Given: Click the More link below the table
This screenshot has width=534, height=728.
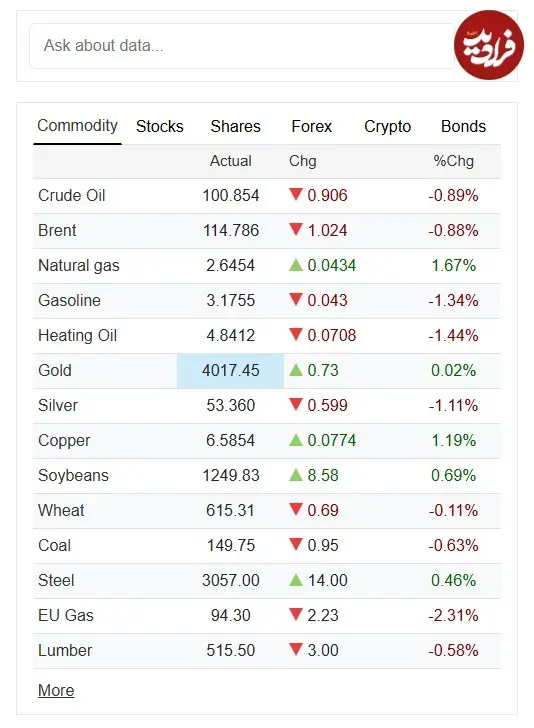Looking at the screenshot, I should pos(56,690).
